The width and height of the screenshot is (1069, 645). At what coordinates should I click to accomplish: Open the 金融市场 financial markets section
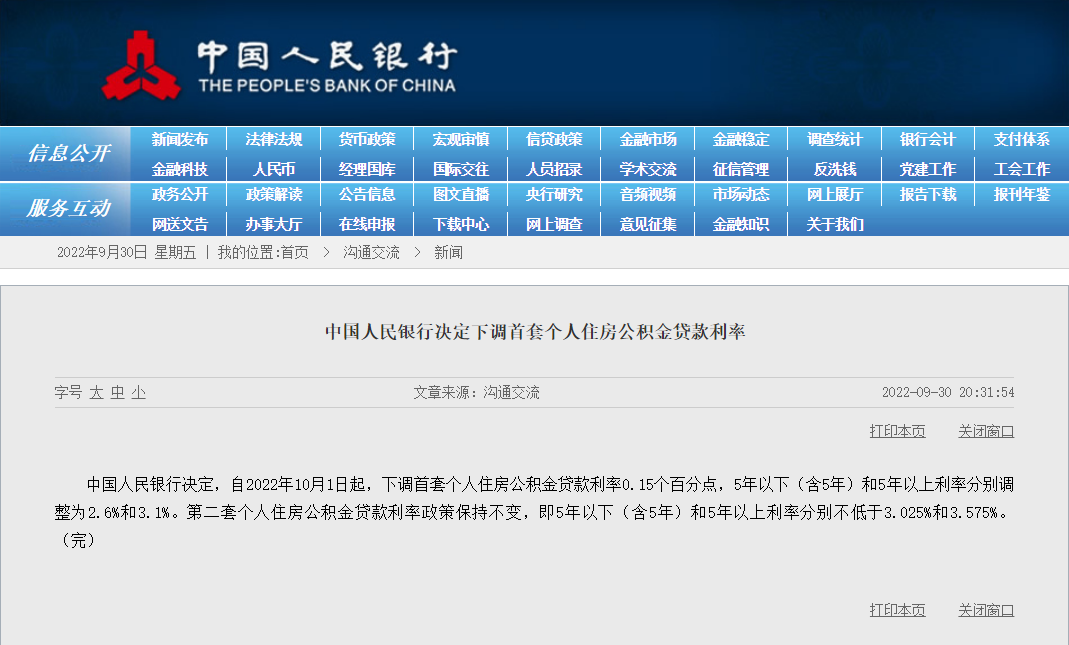(x=647, y=140)
